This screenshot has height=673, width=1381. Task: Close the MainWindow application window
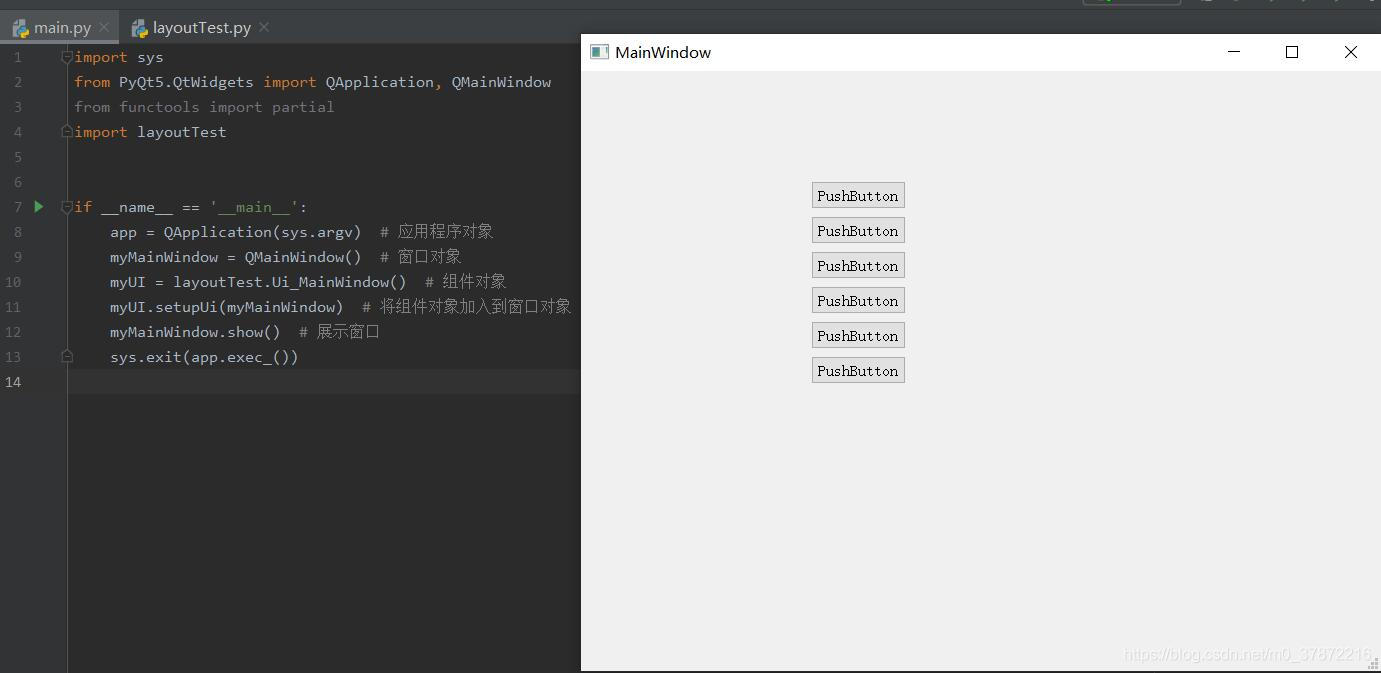point(1351,52)
